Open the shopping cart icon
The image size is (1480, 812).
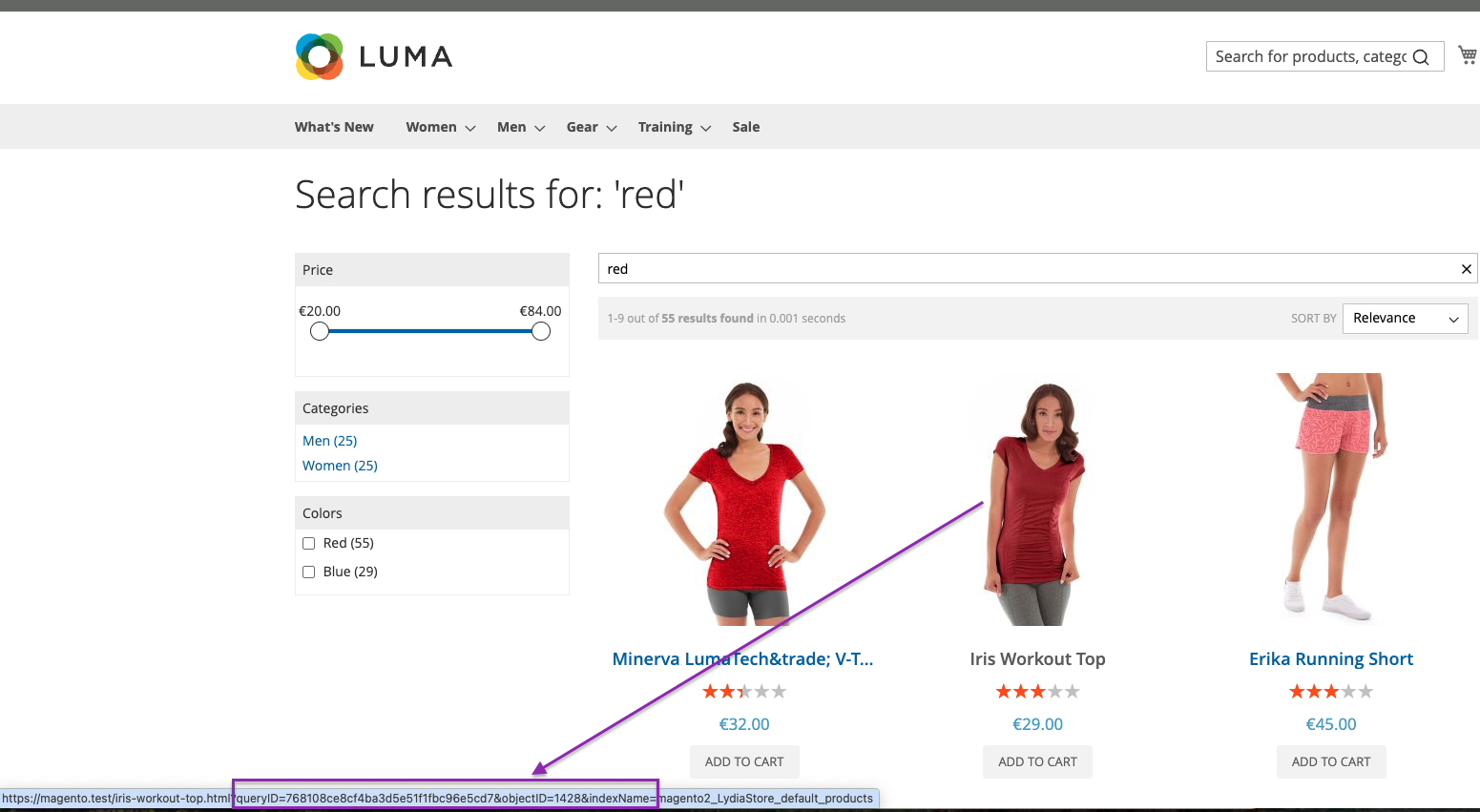(x=1468, y=55)
